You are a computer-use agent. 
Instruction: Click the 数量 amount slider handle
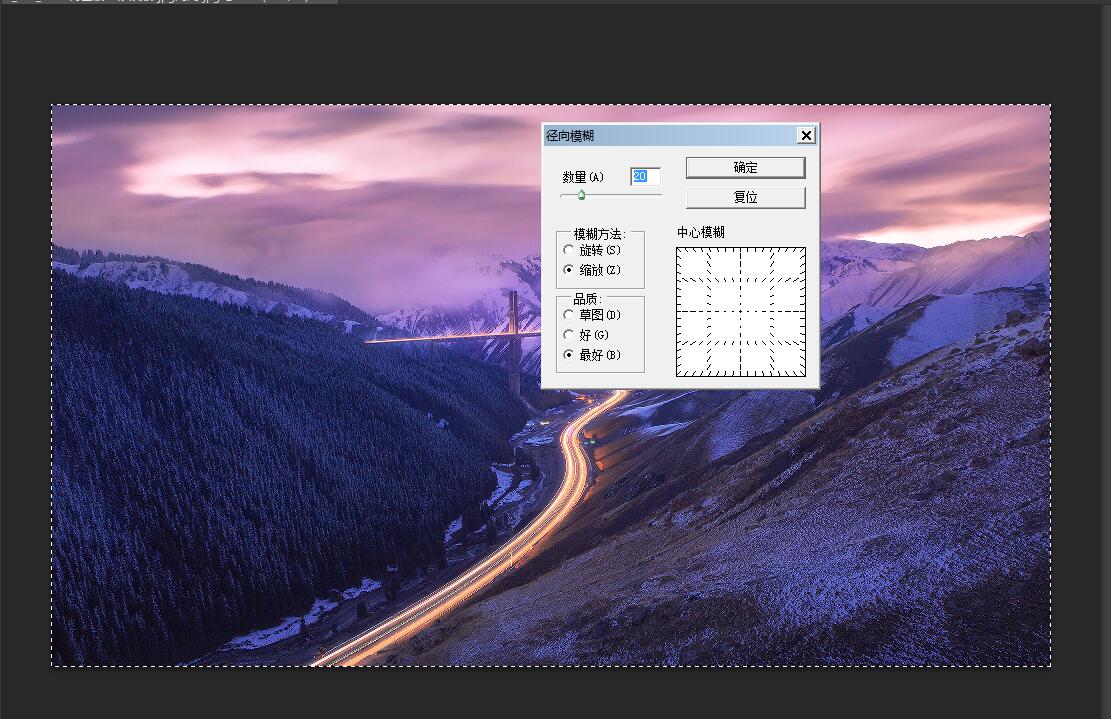(581, 195)
